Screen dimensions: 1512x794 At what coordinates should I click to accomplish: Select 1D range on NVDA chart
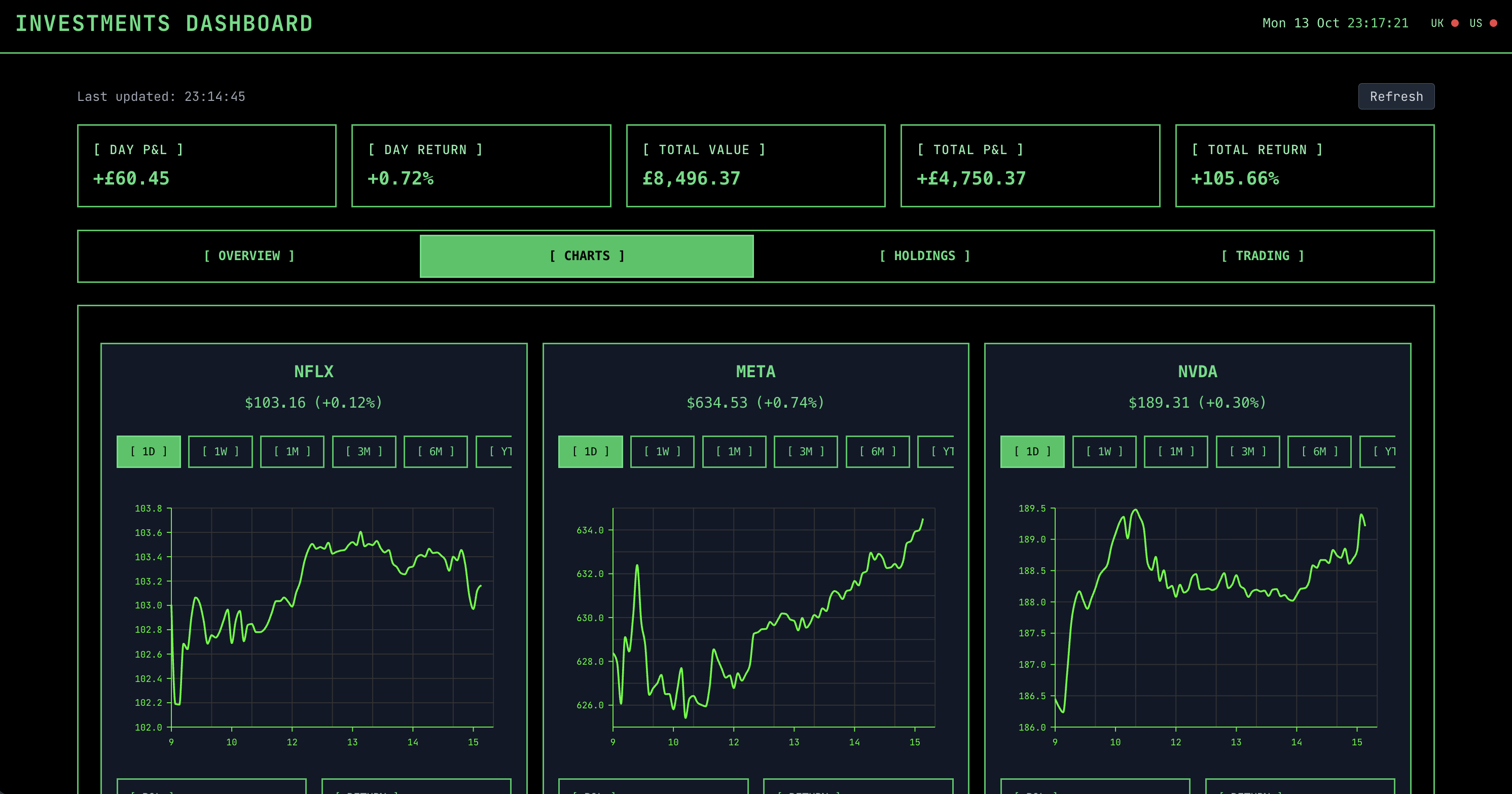[x=1032, y=451]
